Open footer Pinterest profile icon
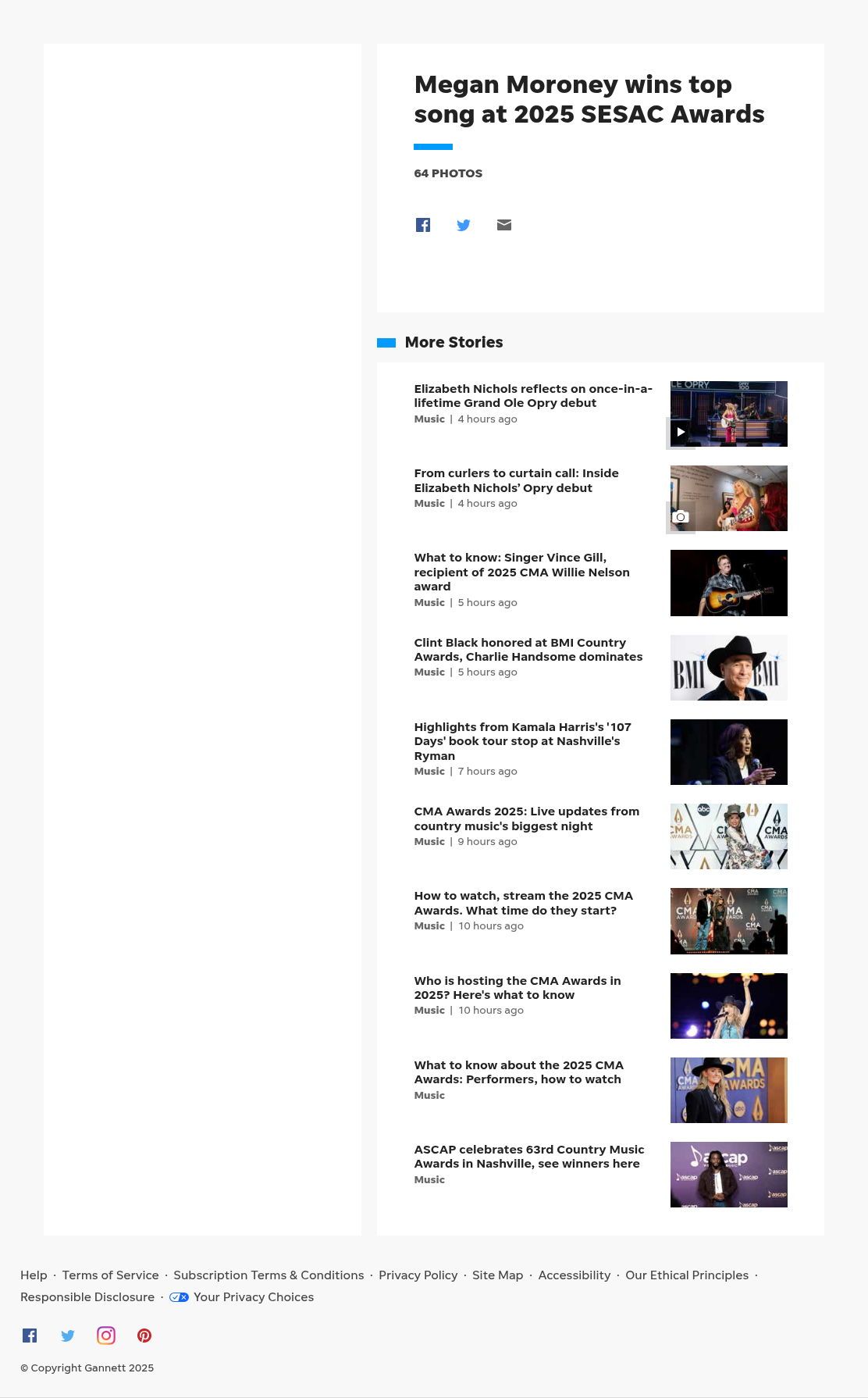The width and height of the screenshot is (868, 1398). click(144, 1336)
